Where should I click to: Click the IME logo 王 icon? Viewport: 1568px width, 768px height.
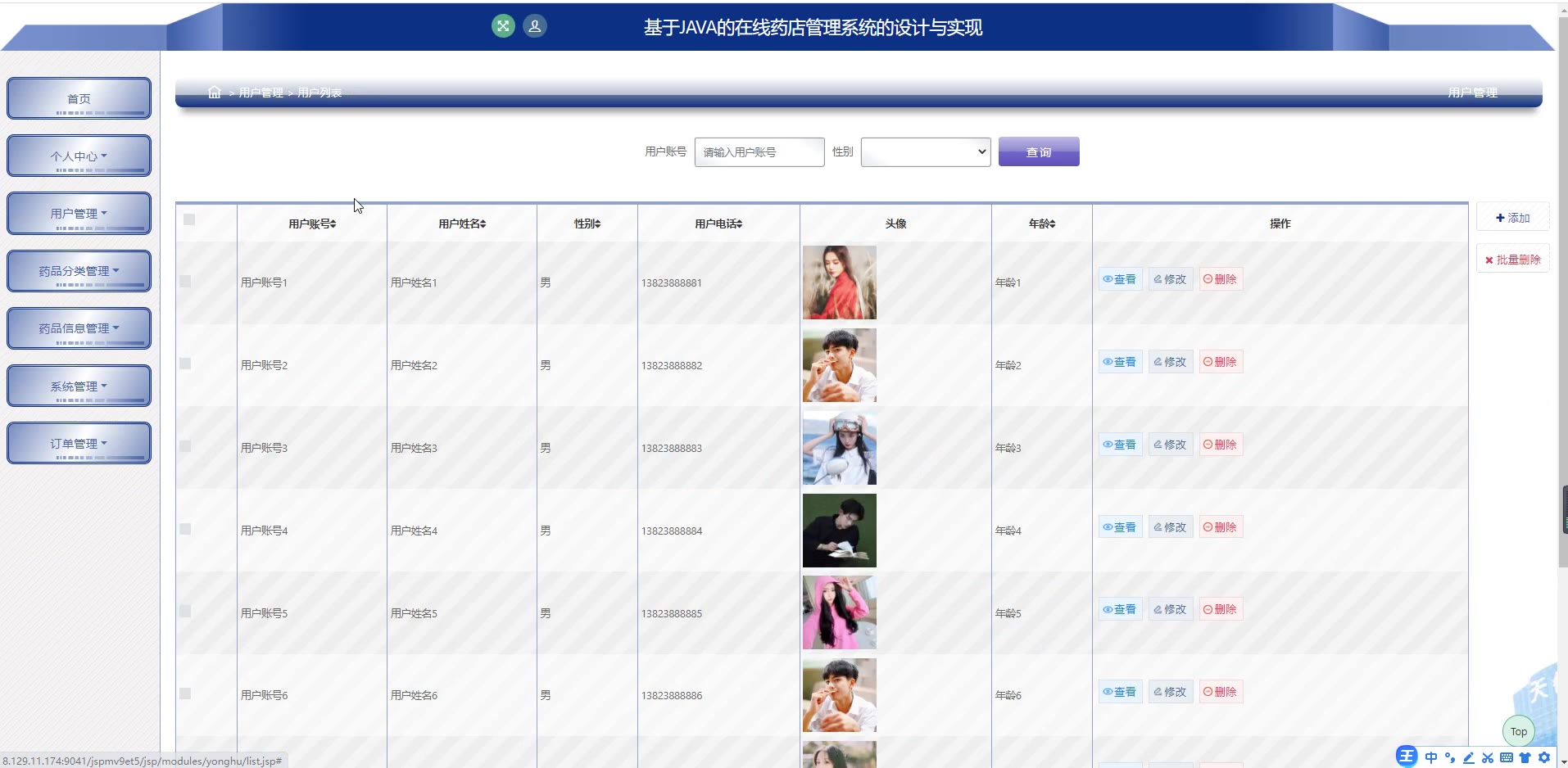1407,757
